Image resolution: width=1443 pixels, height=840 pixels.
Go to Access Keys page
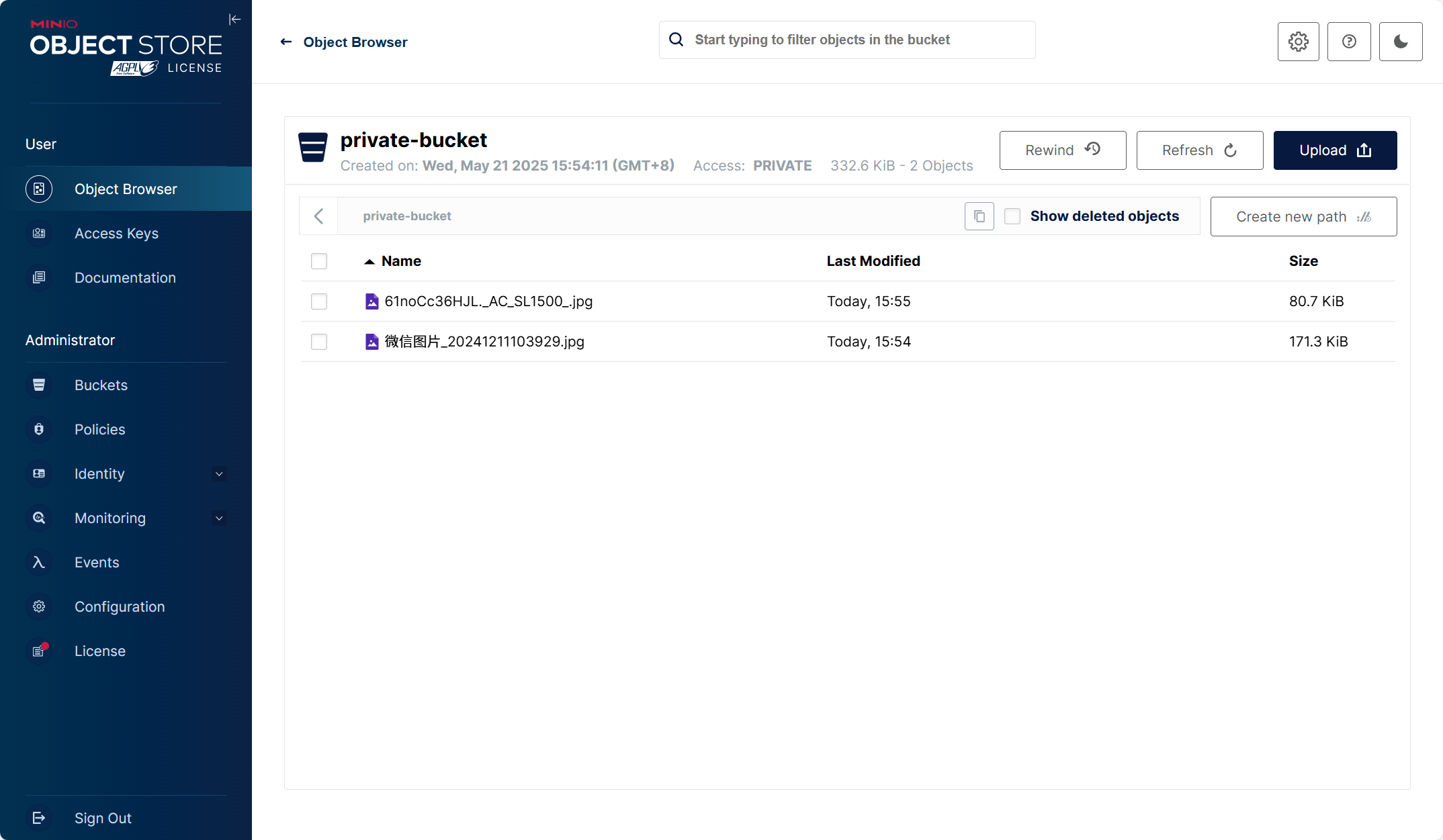point(116,234)
